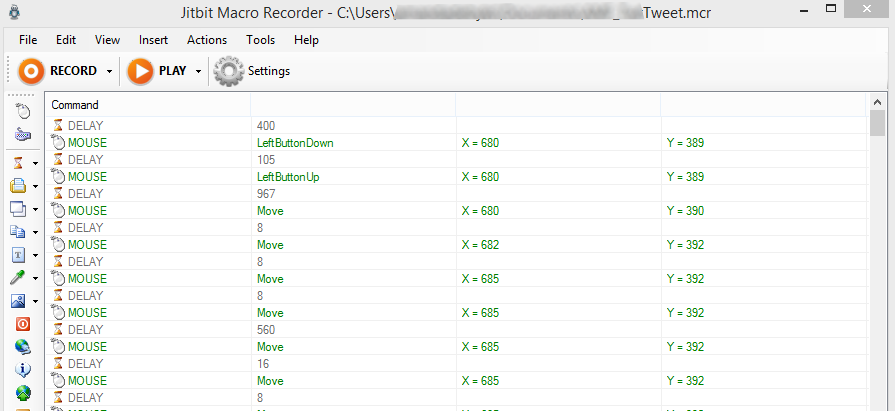Maximize the Jitbit Macro Recorder window

click(x=832, y=9)
